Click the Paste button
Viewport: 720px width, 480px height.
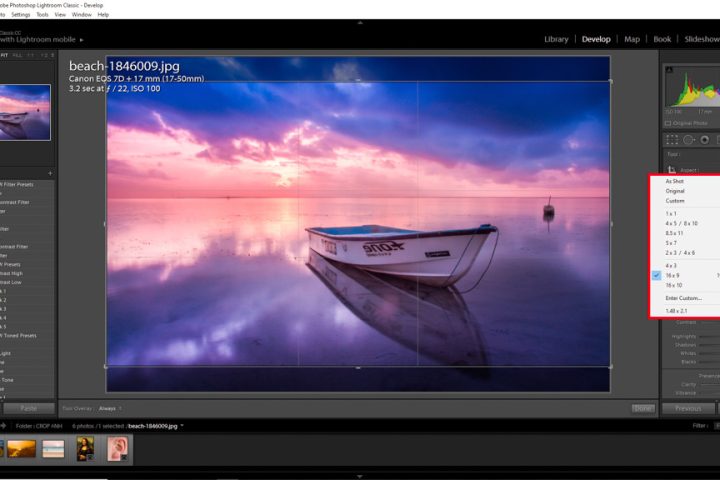[x=29, y=408]
